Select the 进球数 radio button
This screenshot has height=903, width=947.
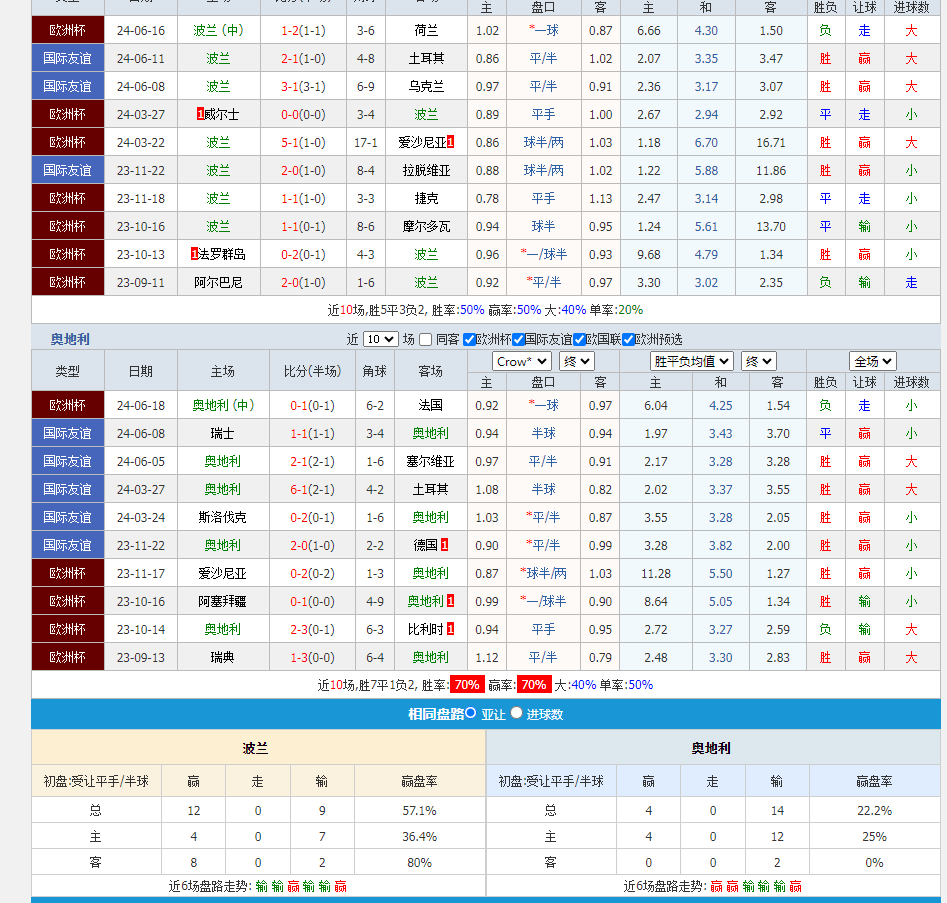(517, 714)
